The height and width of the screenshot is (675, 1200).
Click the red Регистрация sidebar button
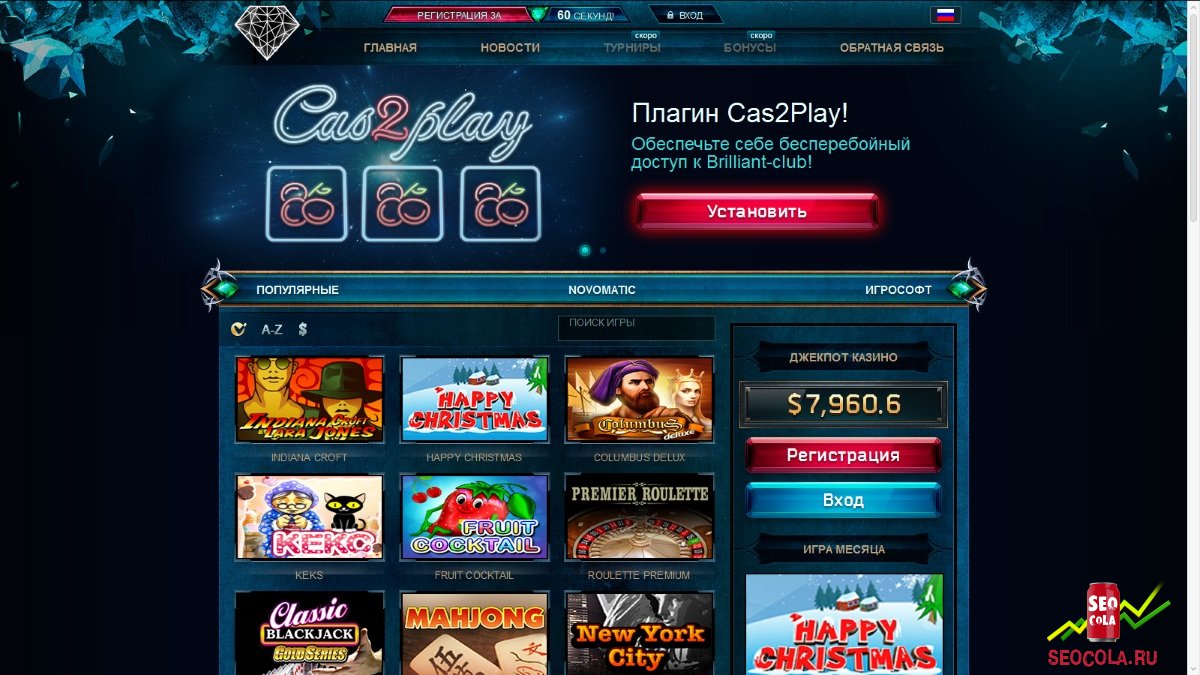843,455
